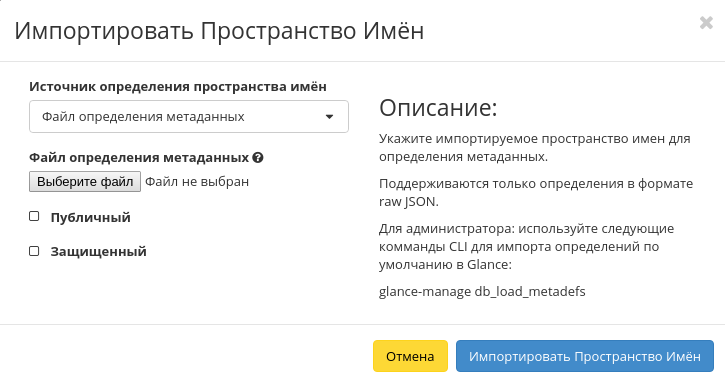Click the 'Для администратора' CLI hint paragraph
725x383 pixels.
[x=527, y=247]
